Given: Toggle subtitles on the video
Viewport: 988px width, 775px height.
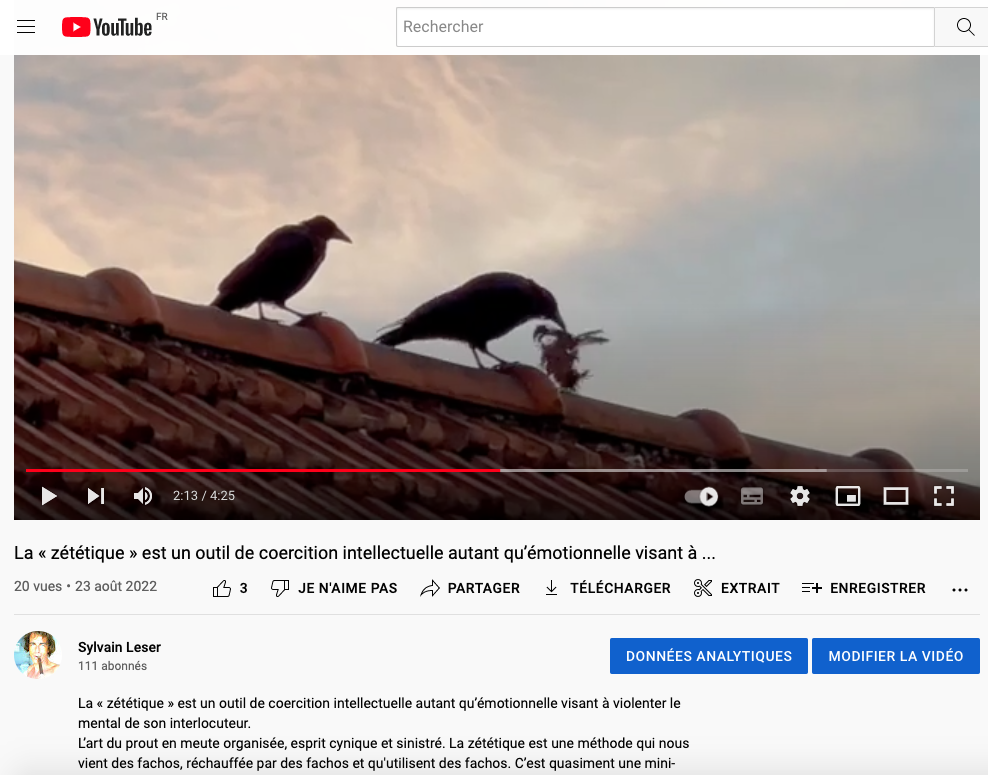Looking at the screenshot, I should pyautogui.click(x=752, y=496).
